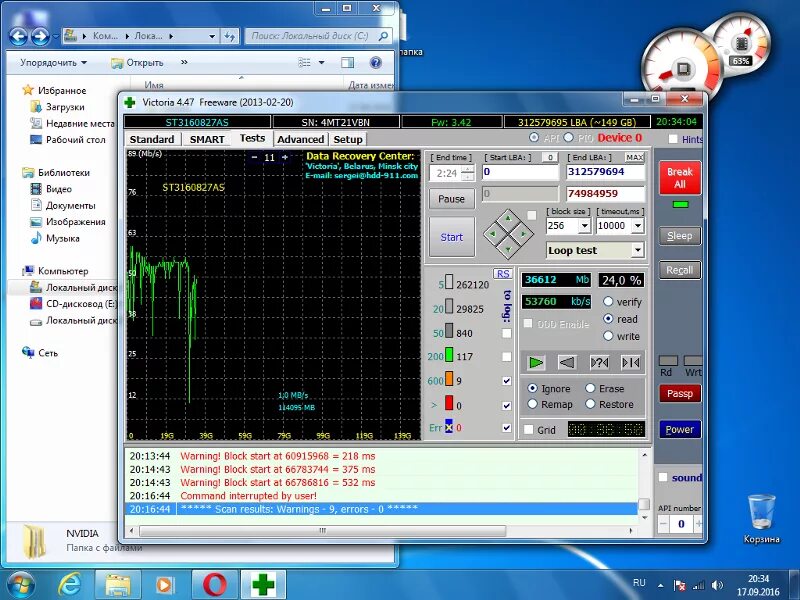The height and width of the screenshot is (600, 800).
Task: Click the random-seek '?' scan mode button
Action: click(x=599, y=362)
